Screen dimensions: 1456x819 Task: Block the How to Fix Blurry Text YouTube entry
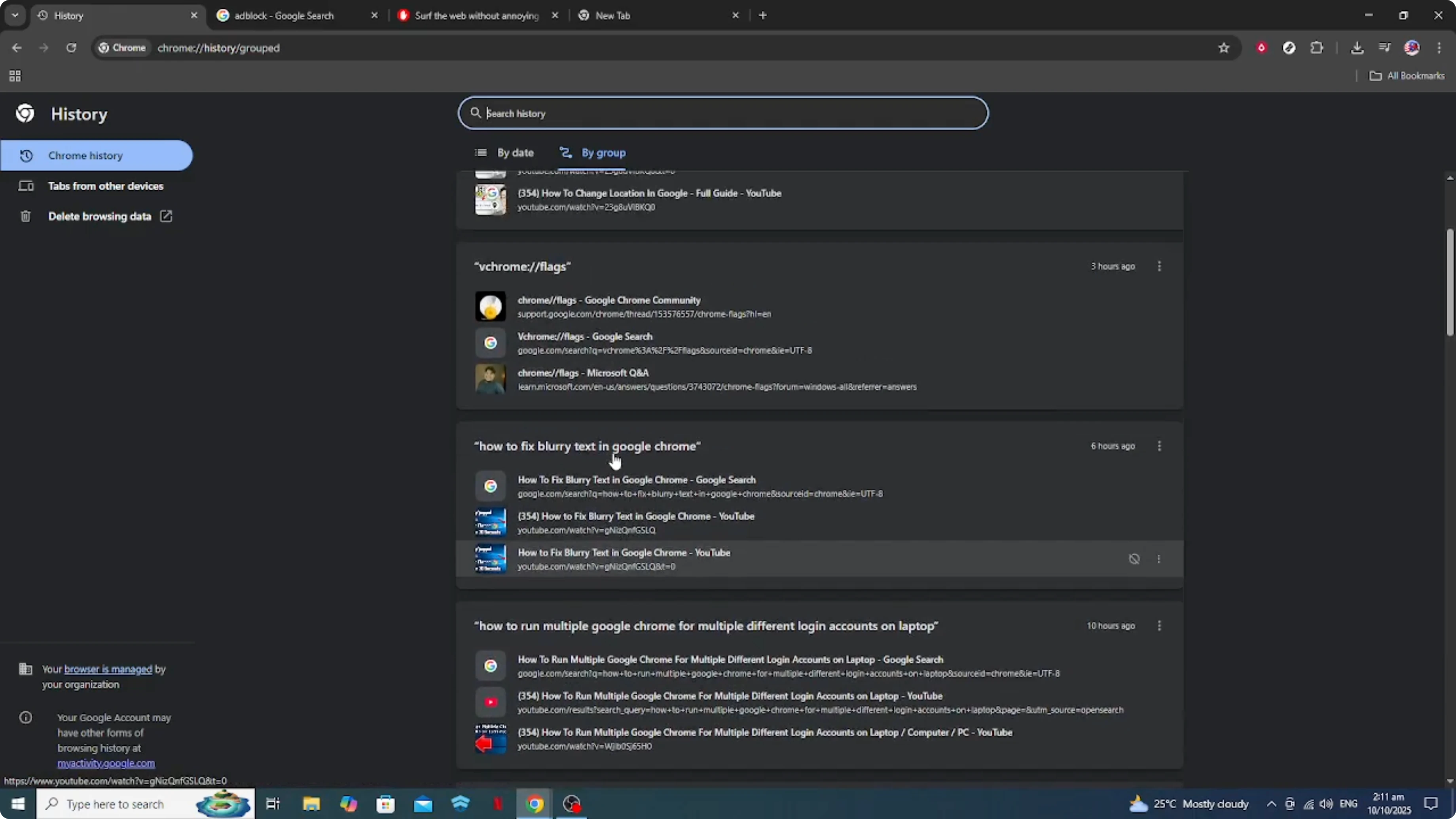pos(1134,558)
